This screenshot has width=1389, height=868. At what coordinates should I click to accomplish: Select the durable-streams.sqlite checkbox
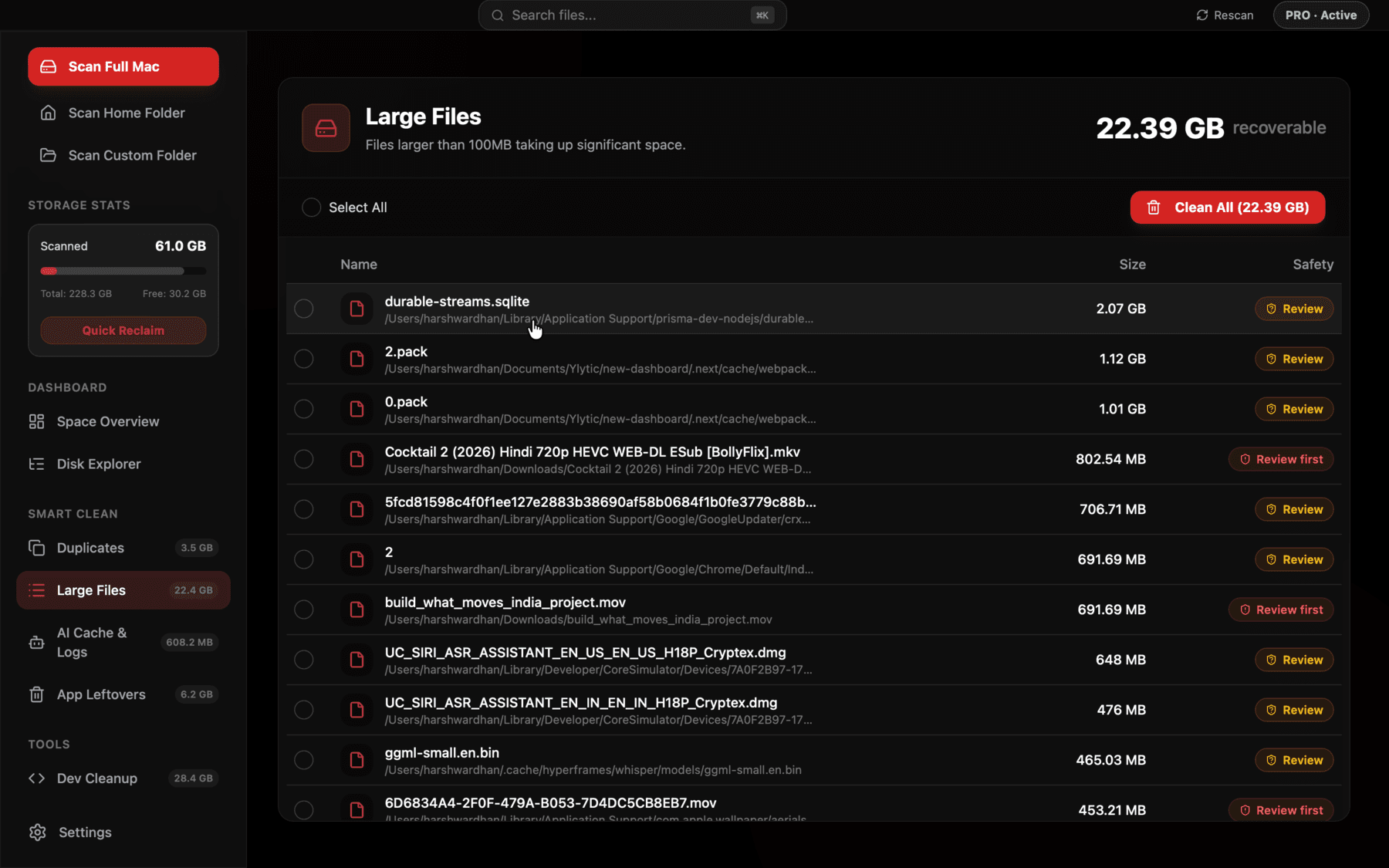click(304, 309)
